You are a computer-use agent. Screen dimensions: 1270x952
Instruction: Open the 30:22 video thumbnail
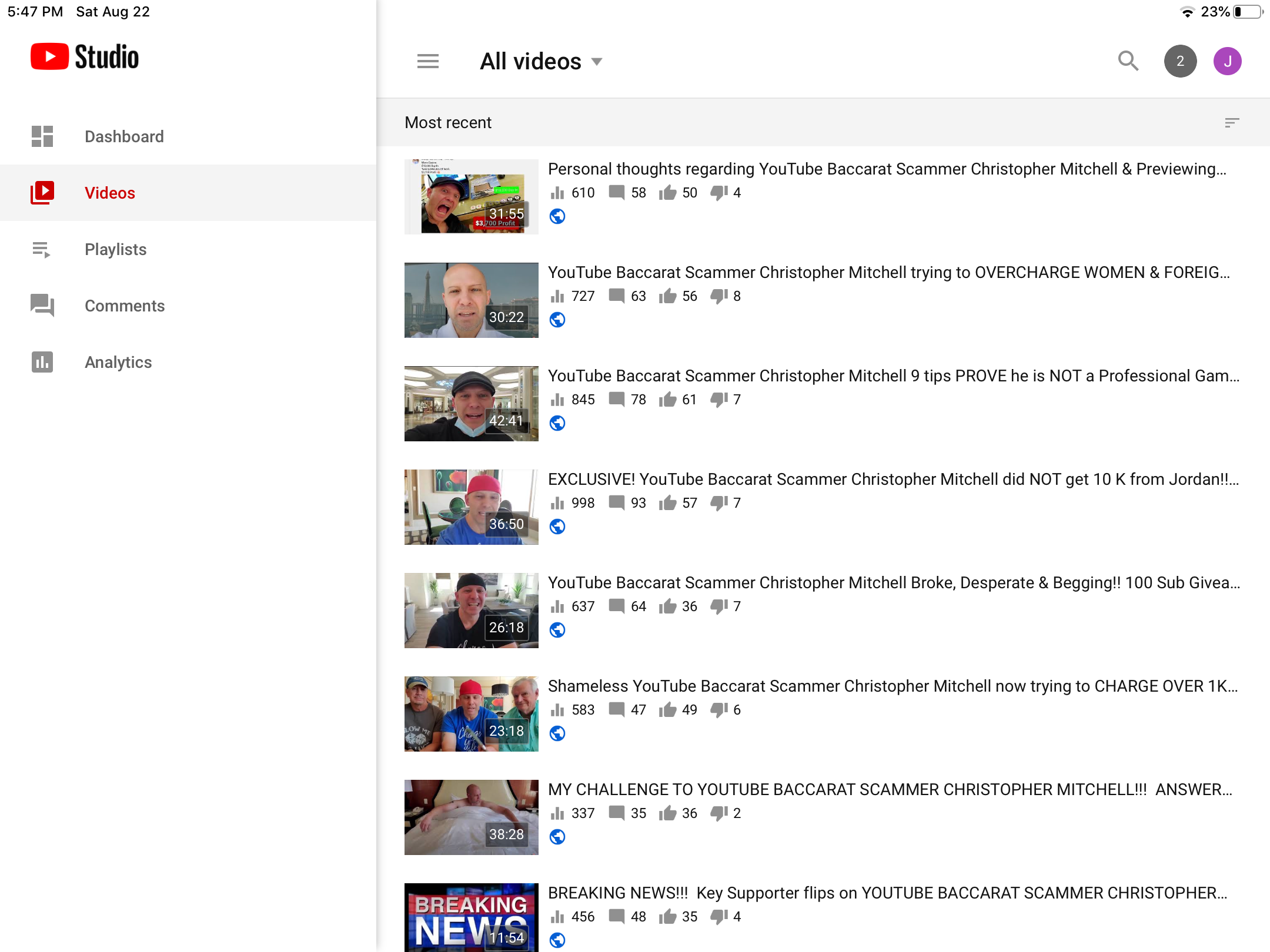[x=471, y=300]
